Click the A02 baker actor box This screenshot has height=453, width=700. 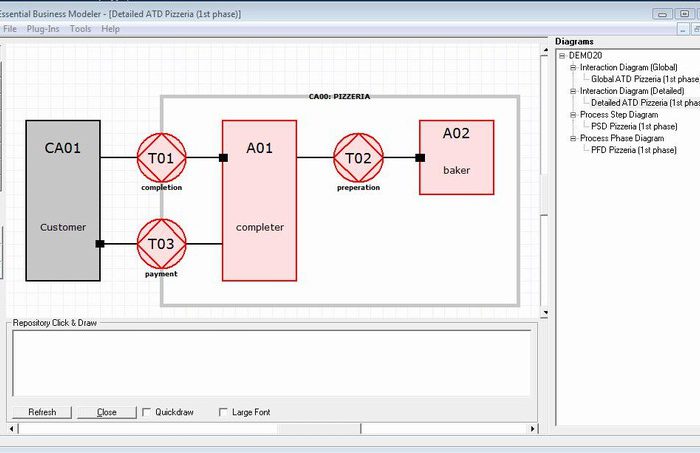pos(456,157)
